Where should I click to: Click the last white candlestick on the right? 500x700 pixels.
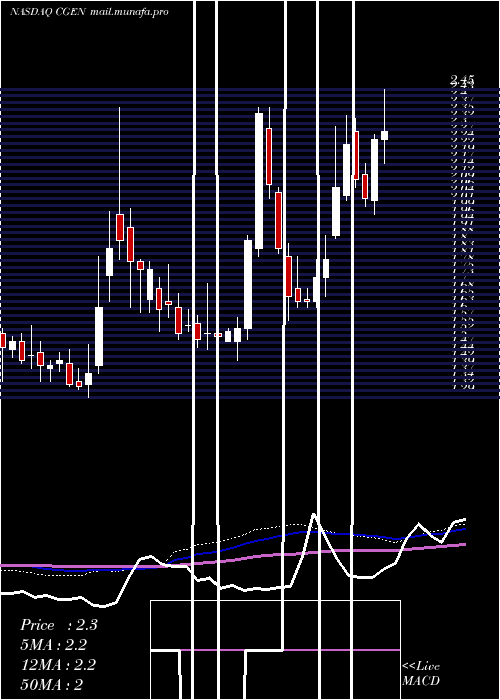pos(384,135)
